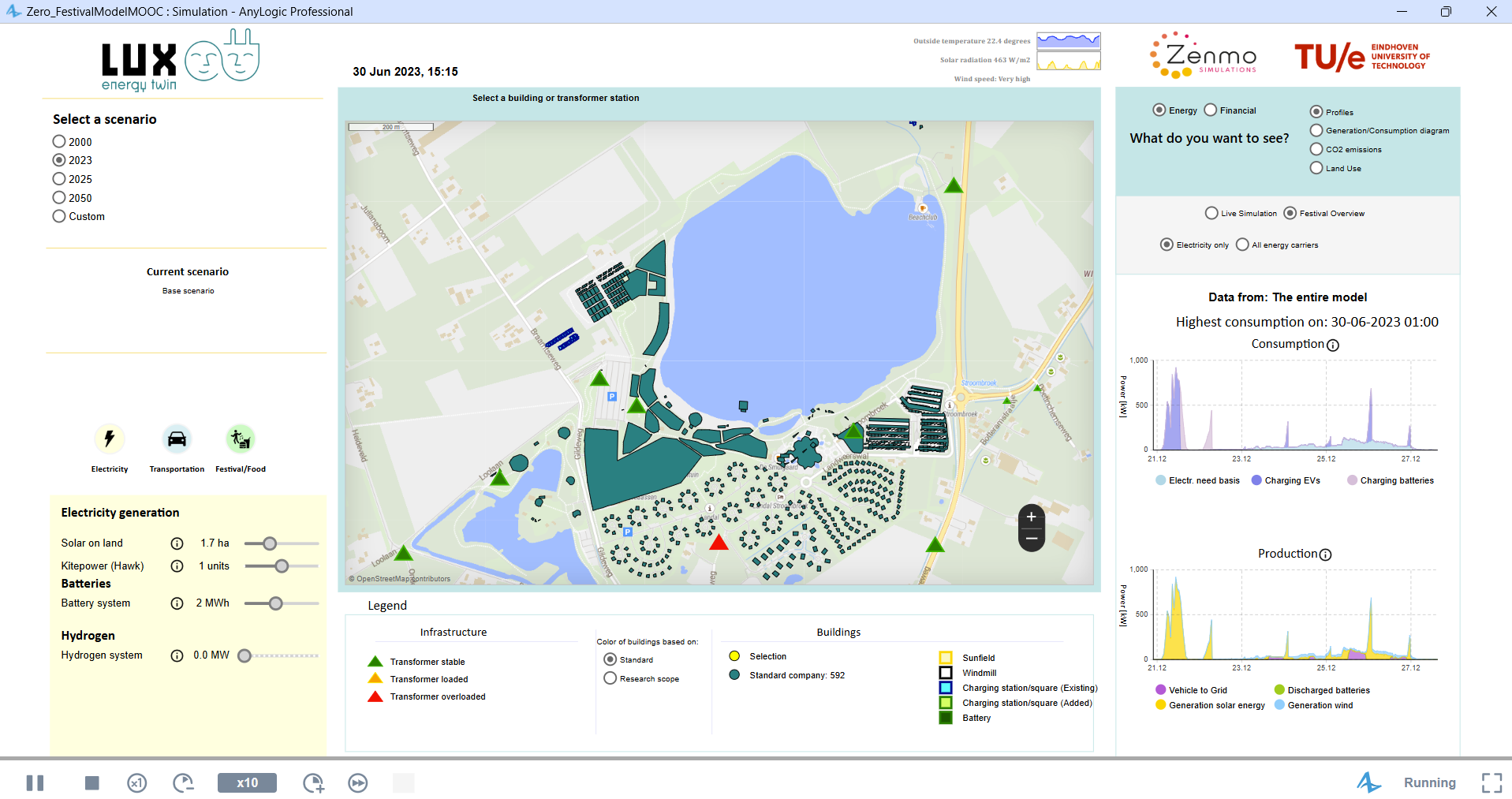Show info for Hydrogen system
This screenshot has width=1512, height=799.
coord(177,655)
